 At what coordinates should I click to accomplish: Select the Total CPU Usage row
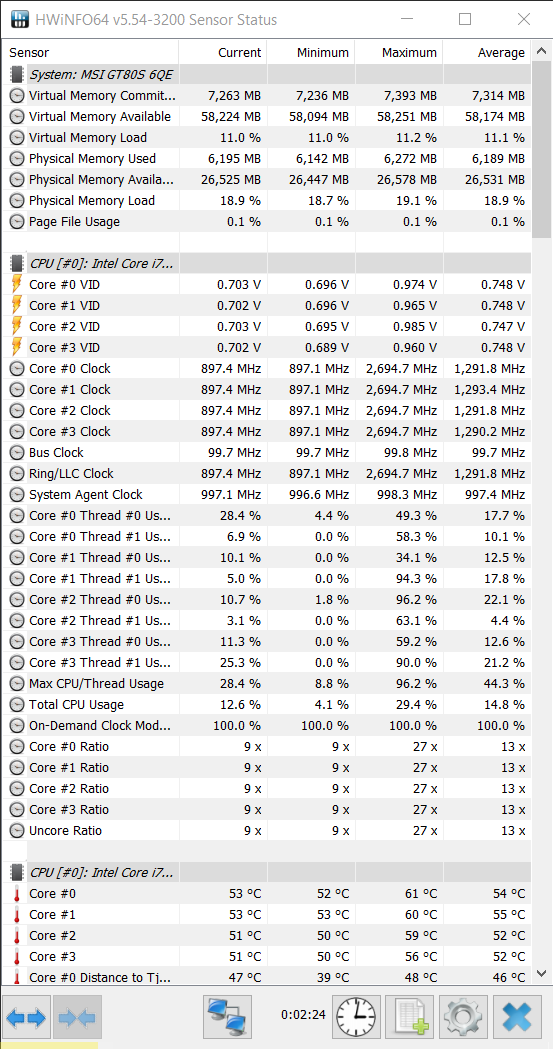267,704
